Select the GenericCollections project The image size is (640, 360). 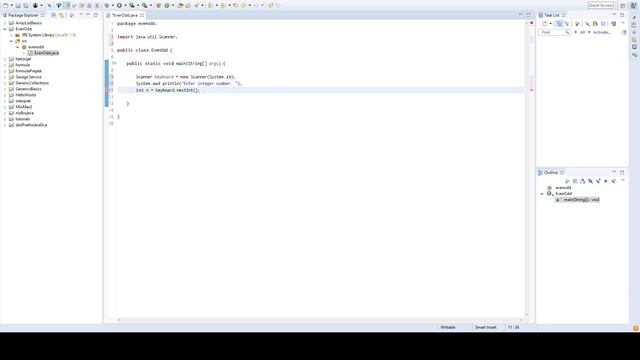click(32, 83)
